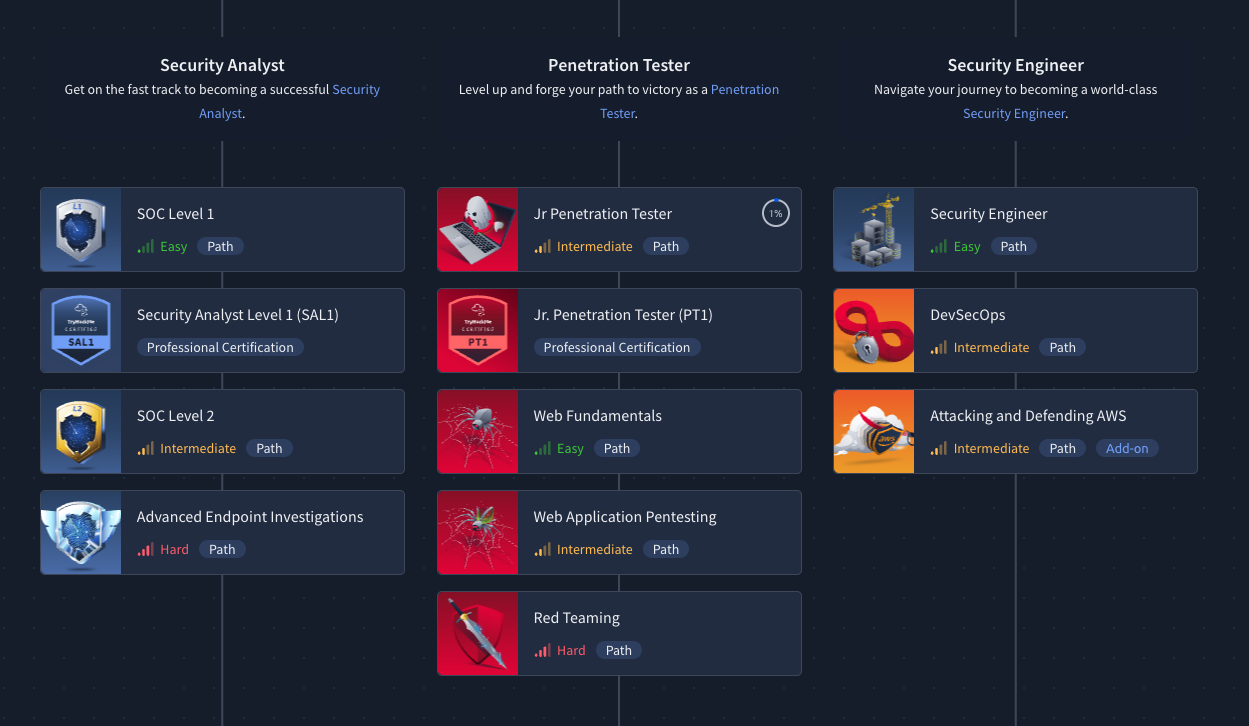This screenshot has height=726, width=1249.
Task: Click the Add-on tag on Attacking and Defending AWS
Action: point(1127,448)
